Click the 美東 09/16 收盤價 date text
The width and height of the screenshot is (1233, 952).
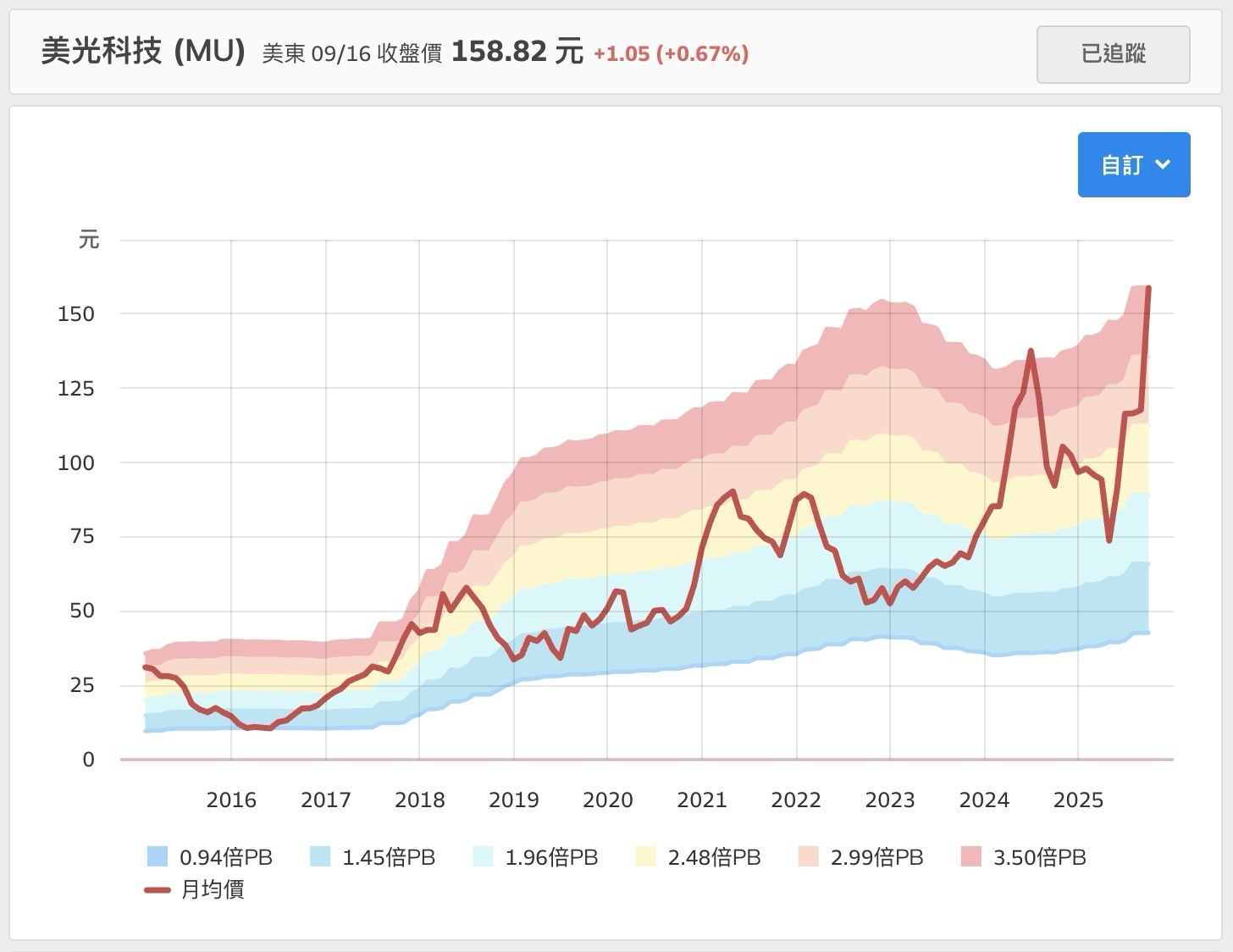click(351, 54)
